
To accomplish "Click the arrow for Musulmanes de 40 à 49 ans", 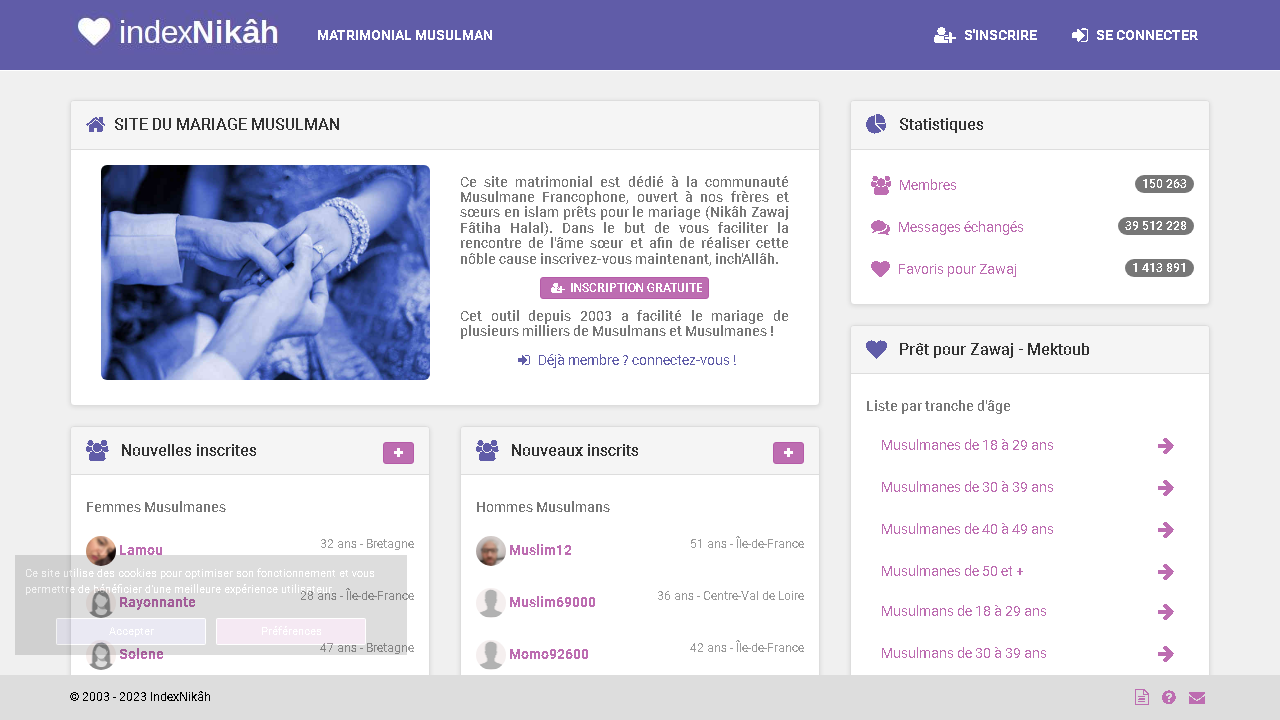I will [x=1165, y=530].
